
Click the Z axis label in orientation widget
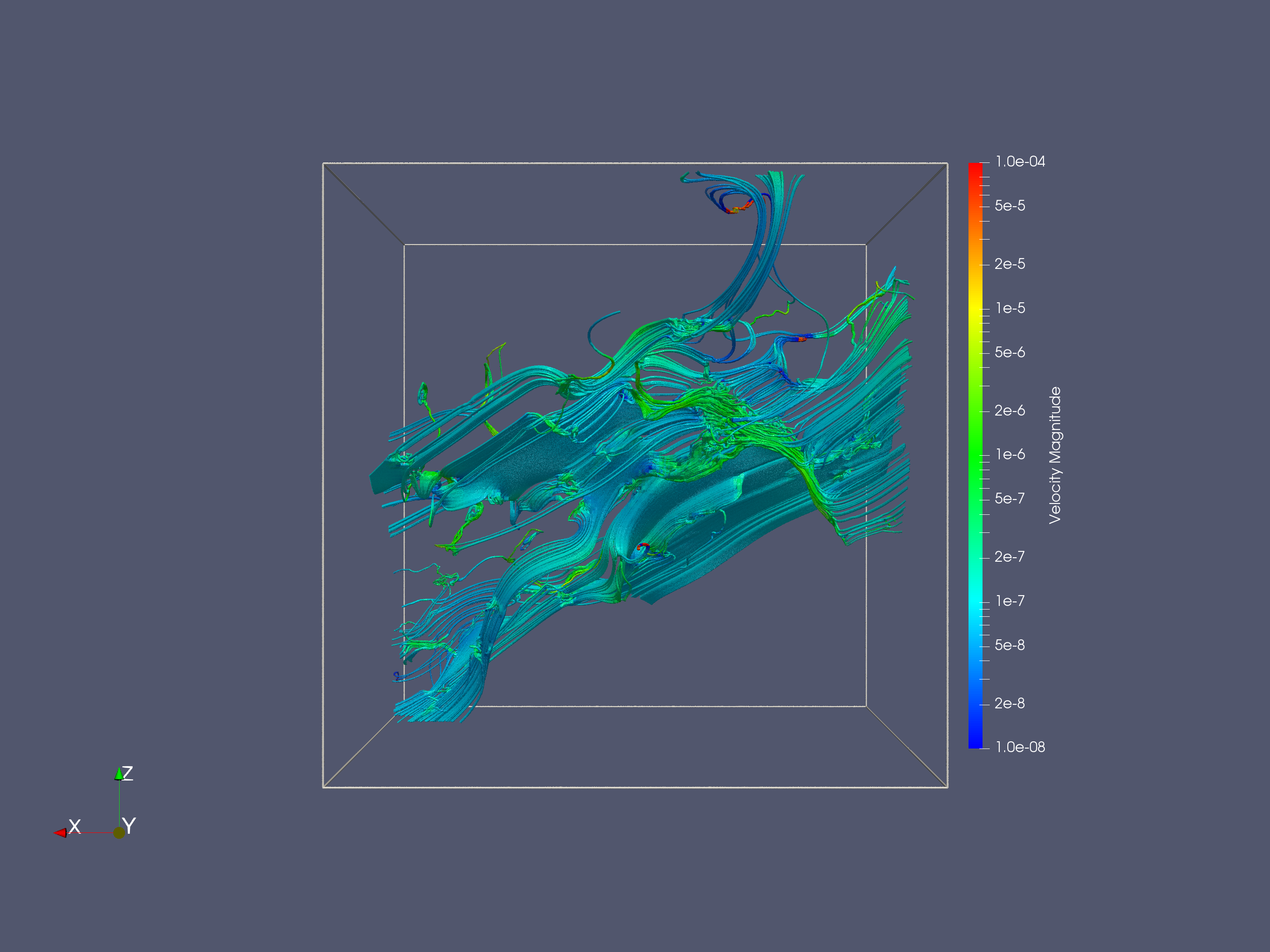tap(128, 773)
